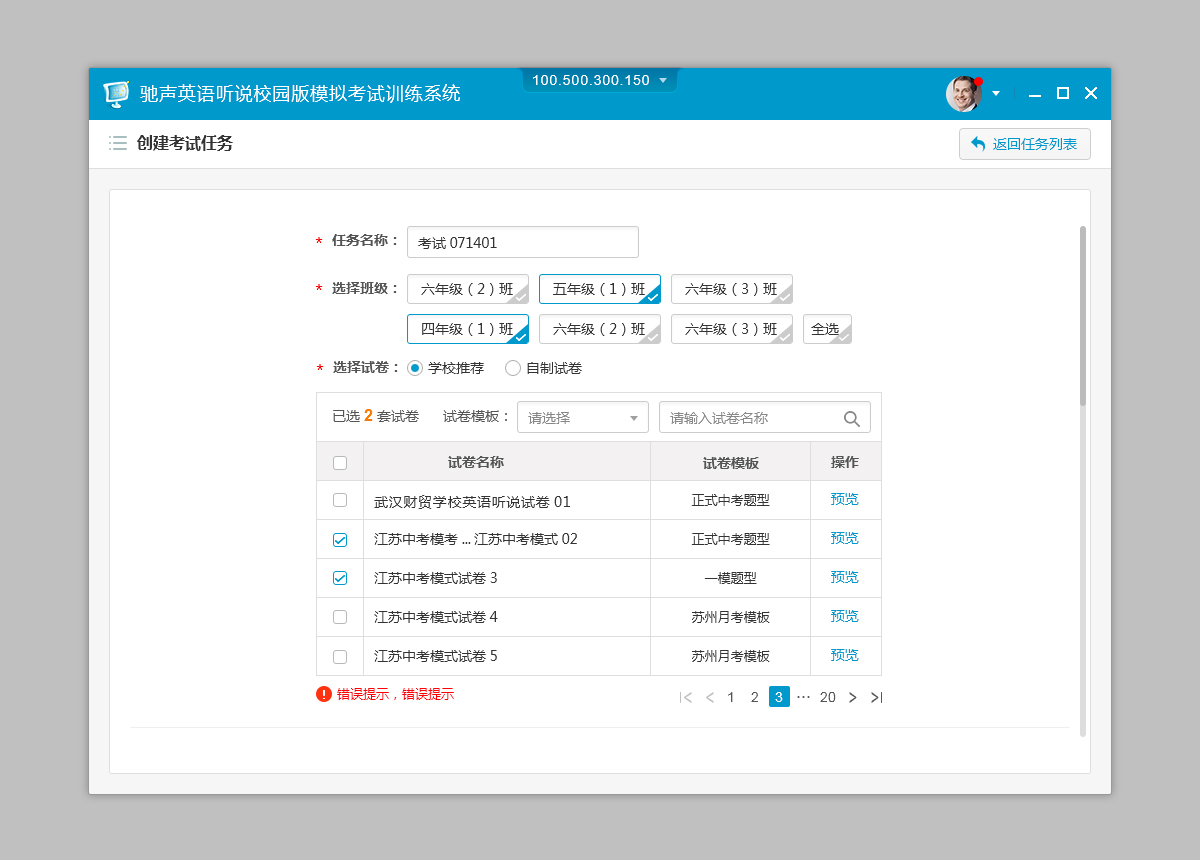1200x860 pixels.
Task: Jump to the last page arrow
Action: [876, 697]
